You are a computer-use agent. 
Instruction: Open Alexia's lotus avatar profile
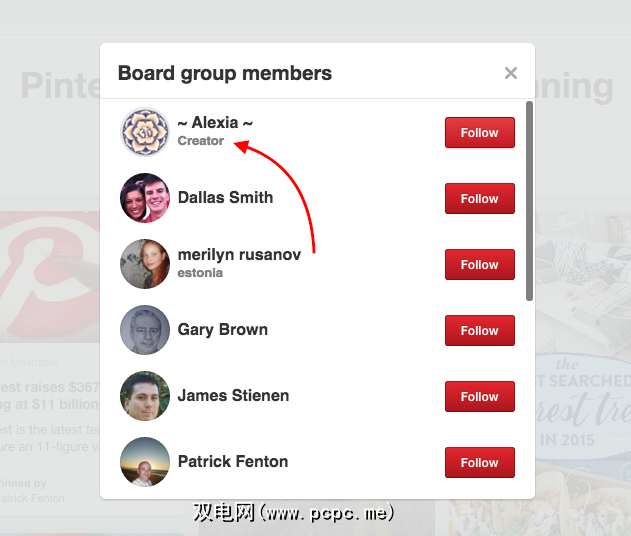point(145,132)
